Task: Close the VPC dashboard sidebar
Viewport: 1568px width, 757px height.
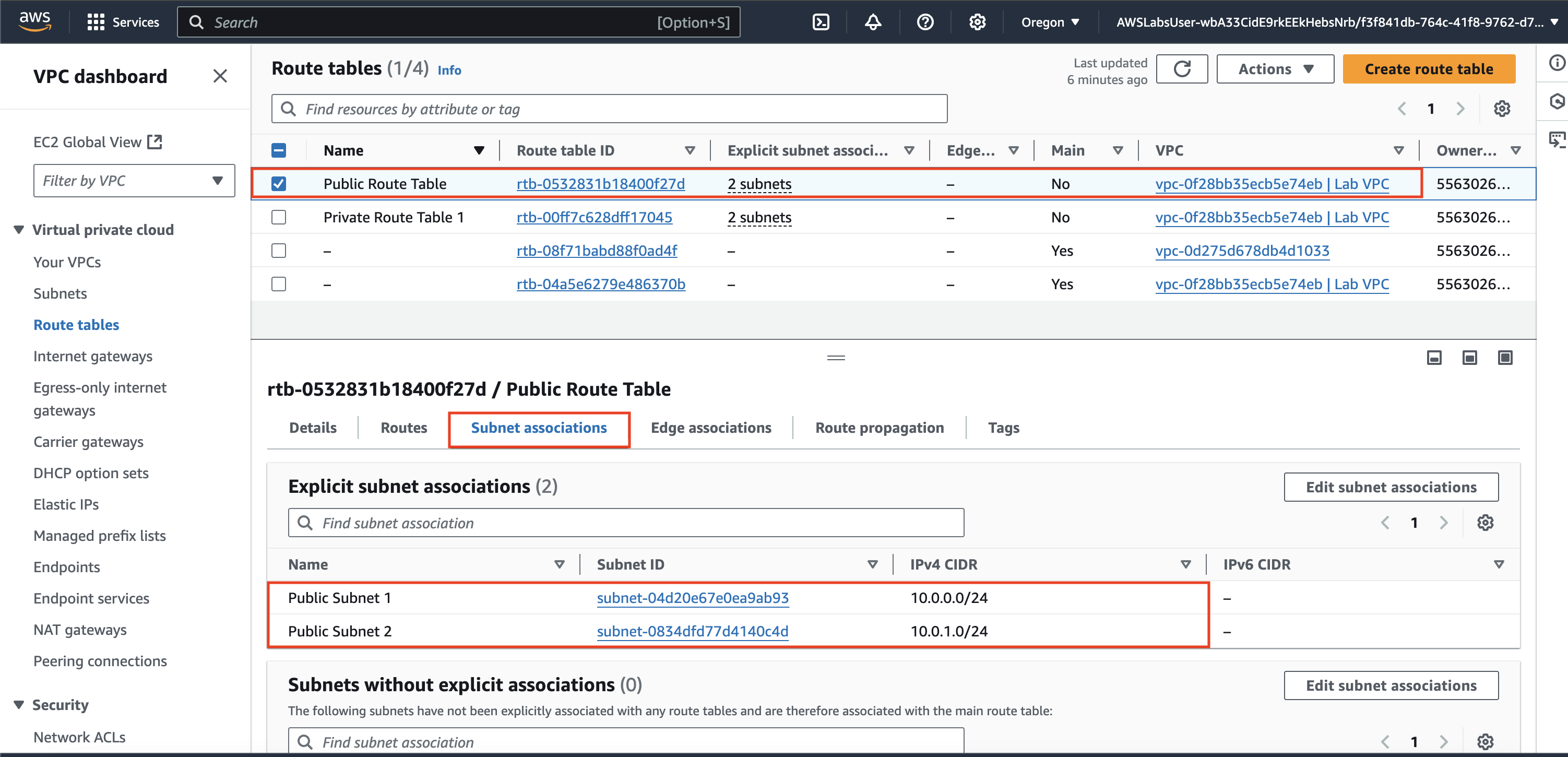Action: [x=220, y=76]
